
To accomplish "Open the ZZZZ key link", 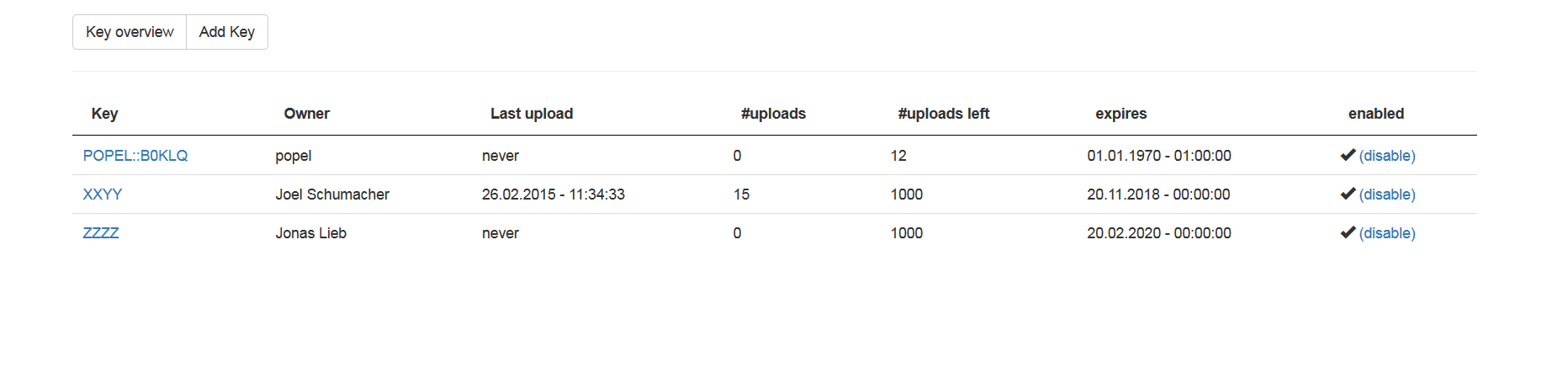I will click(x=101, y=233).
